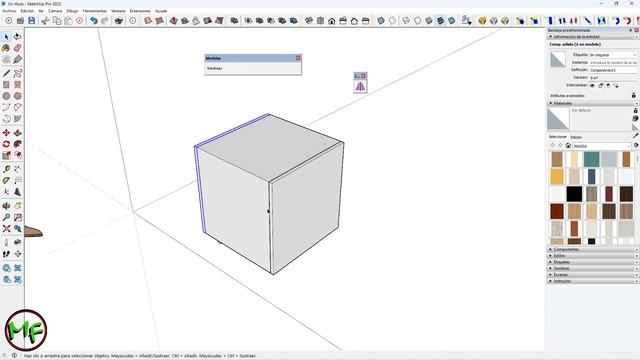Select the teal material swatch

click(x=591, y=160)
